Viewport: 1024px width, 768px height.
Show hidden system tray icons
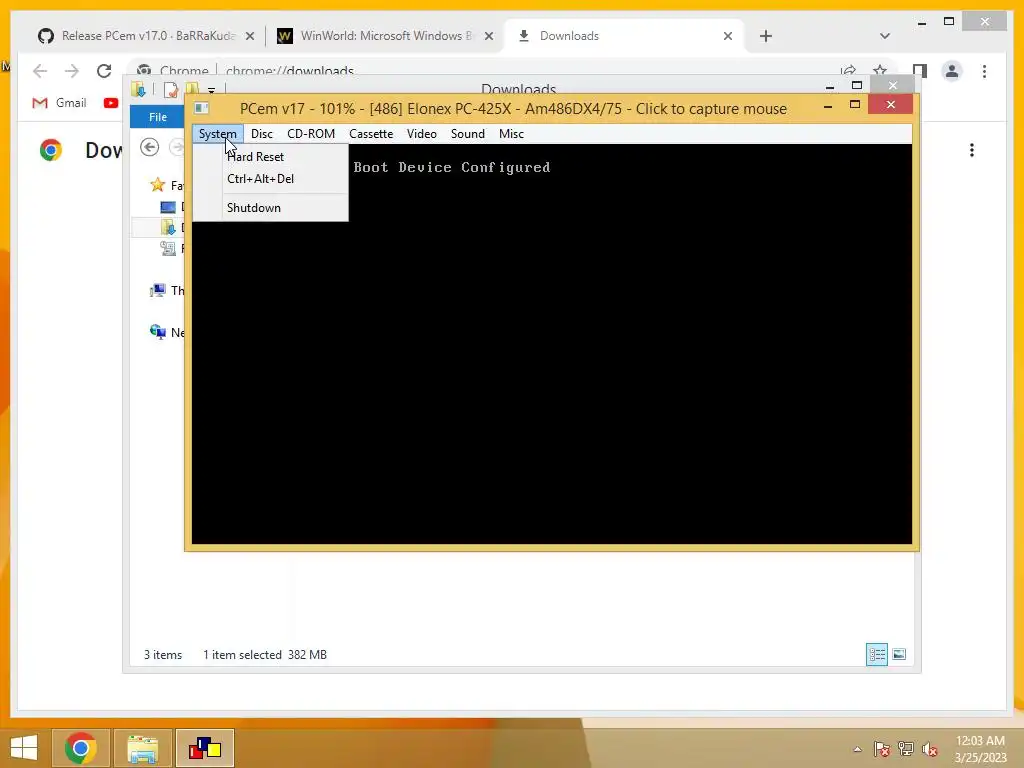tap(857, 750)
